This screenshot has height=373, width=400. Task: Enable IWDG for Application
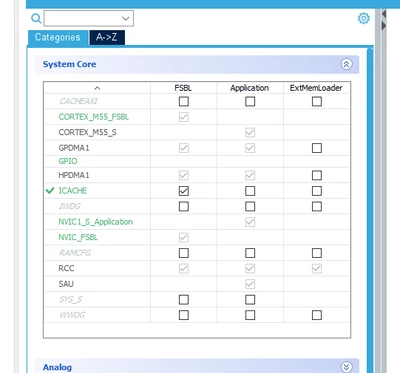coord(250,206)
